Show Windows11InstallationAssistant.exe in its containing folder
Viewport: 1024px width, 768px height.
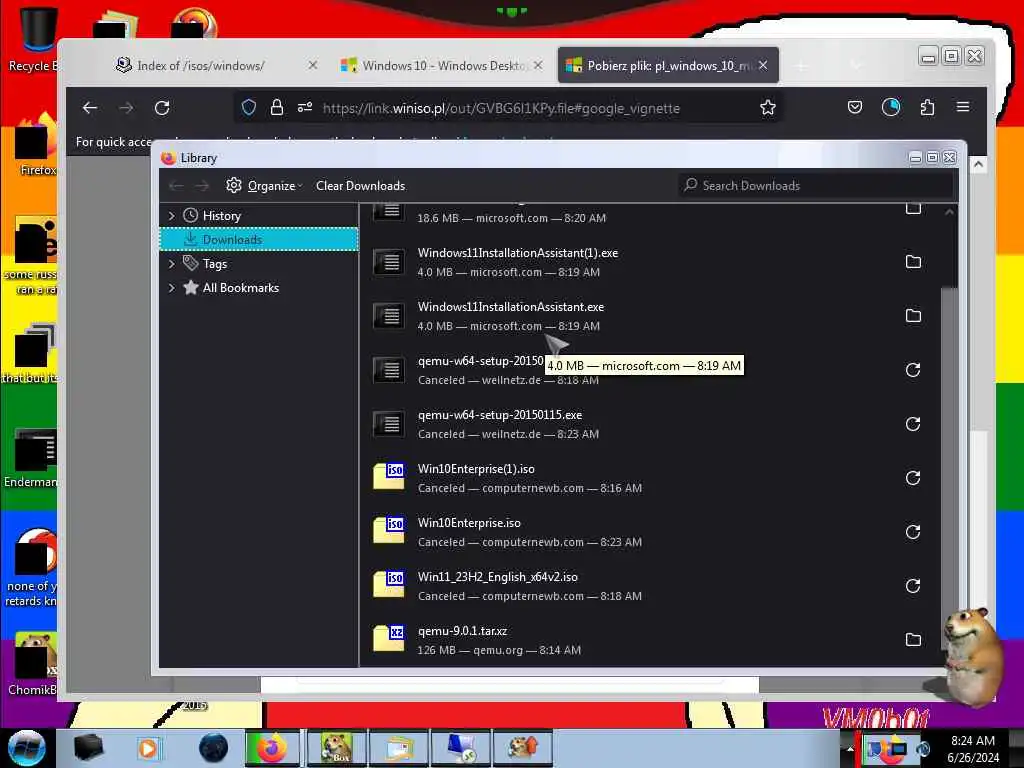[913, 316]
